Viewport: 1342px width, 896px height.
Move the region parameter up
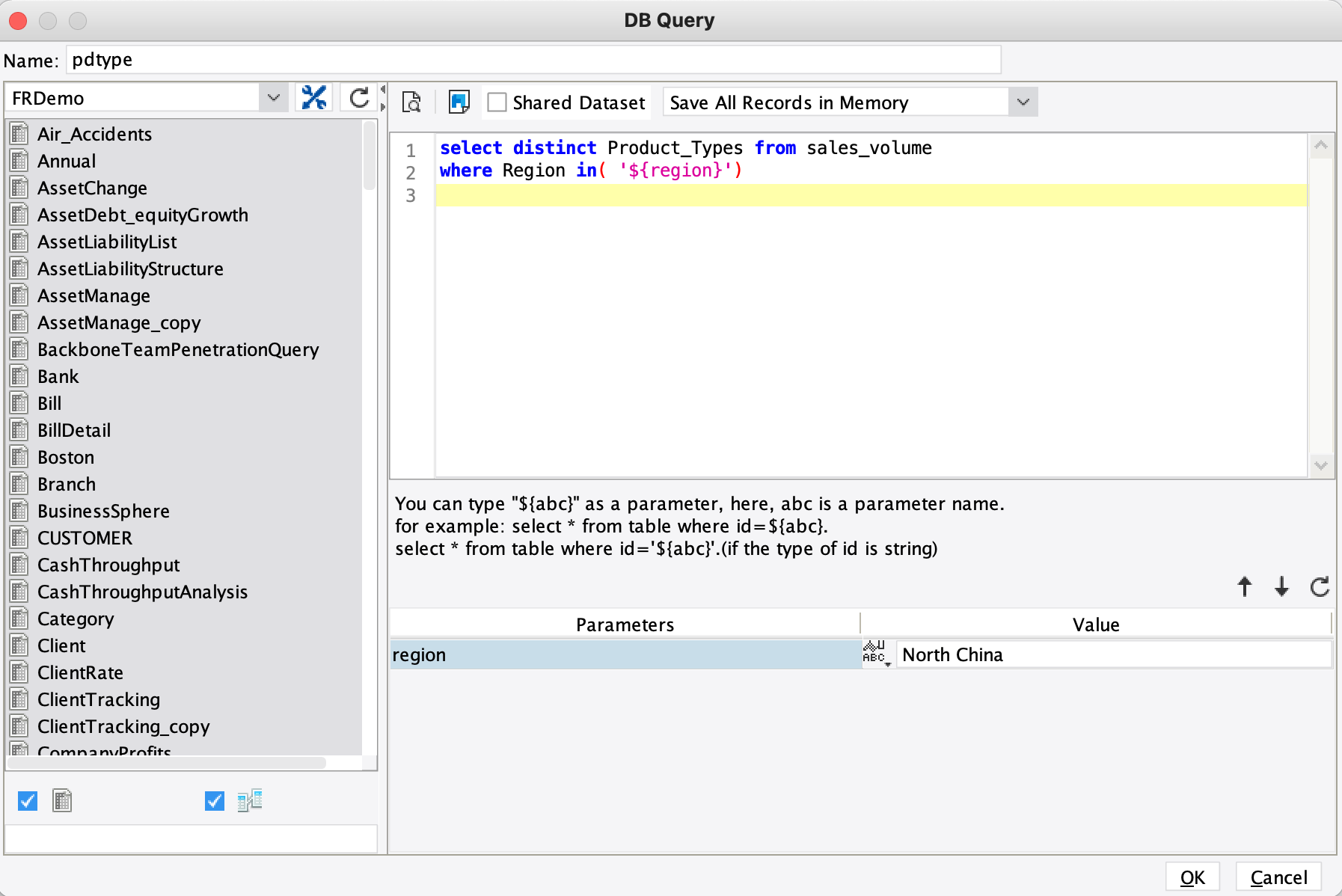[1244, 588]
